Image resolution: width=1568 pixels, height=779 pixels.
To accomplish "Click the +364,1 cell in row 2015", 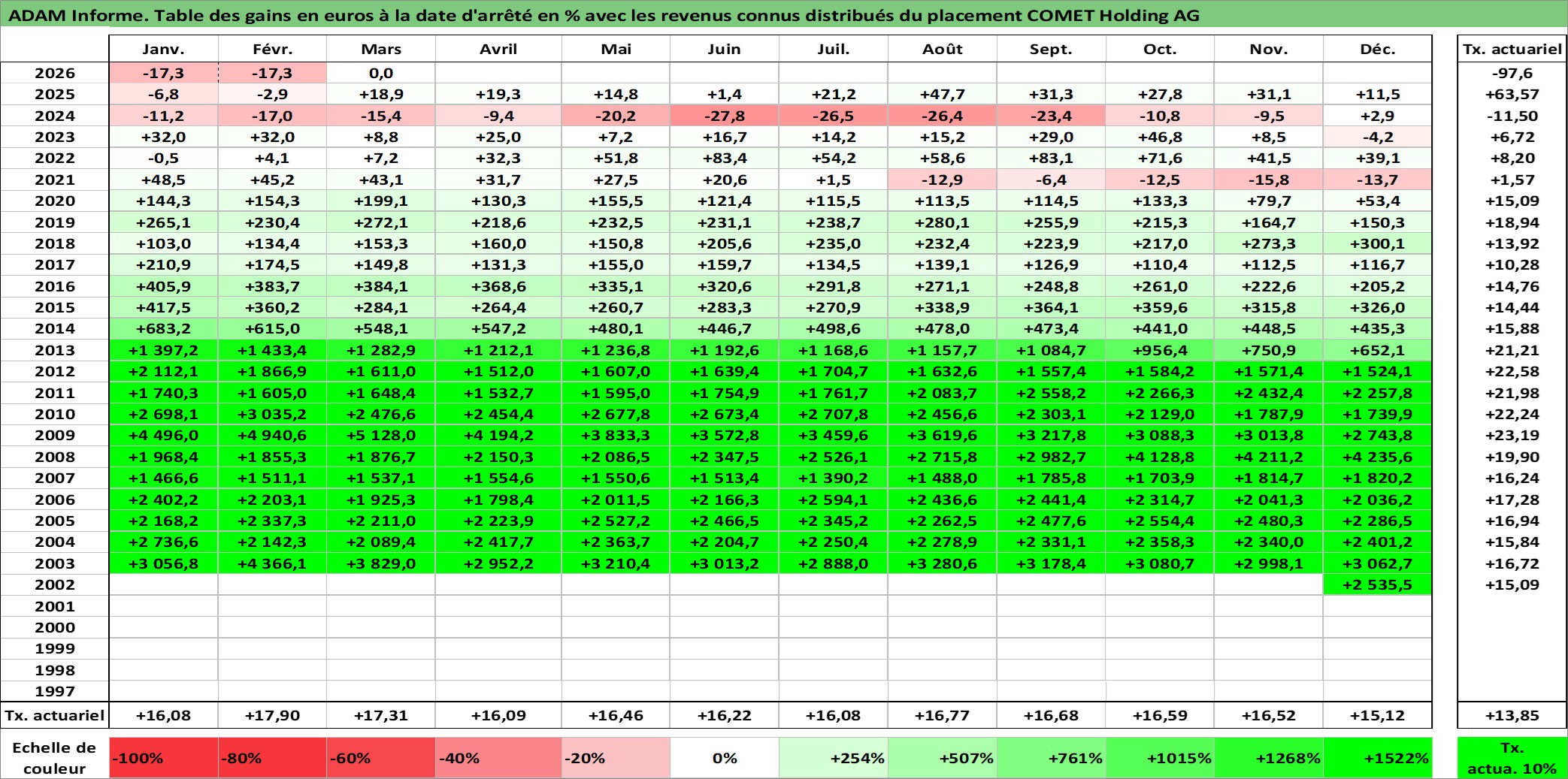I will click(x=1051, y=307).
